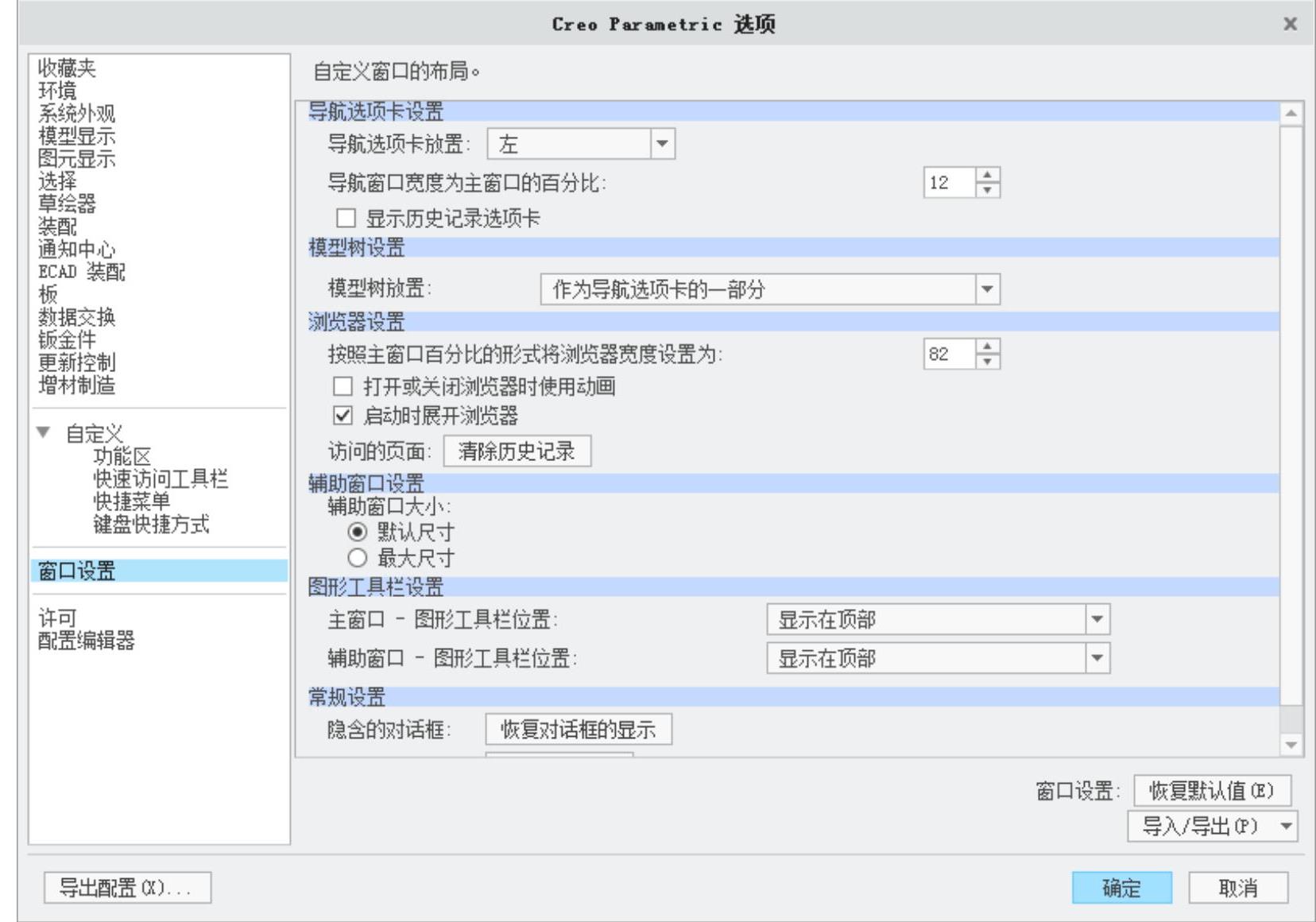The image size is (1316, 922).
Task: Select 装配 category
Action: (57, 227)
